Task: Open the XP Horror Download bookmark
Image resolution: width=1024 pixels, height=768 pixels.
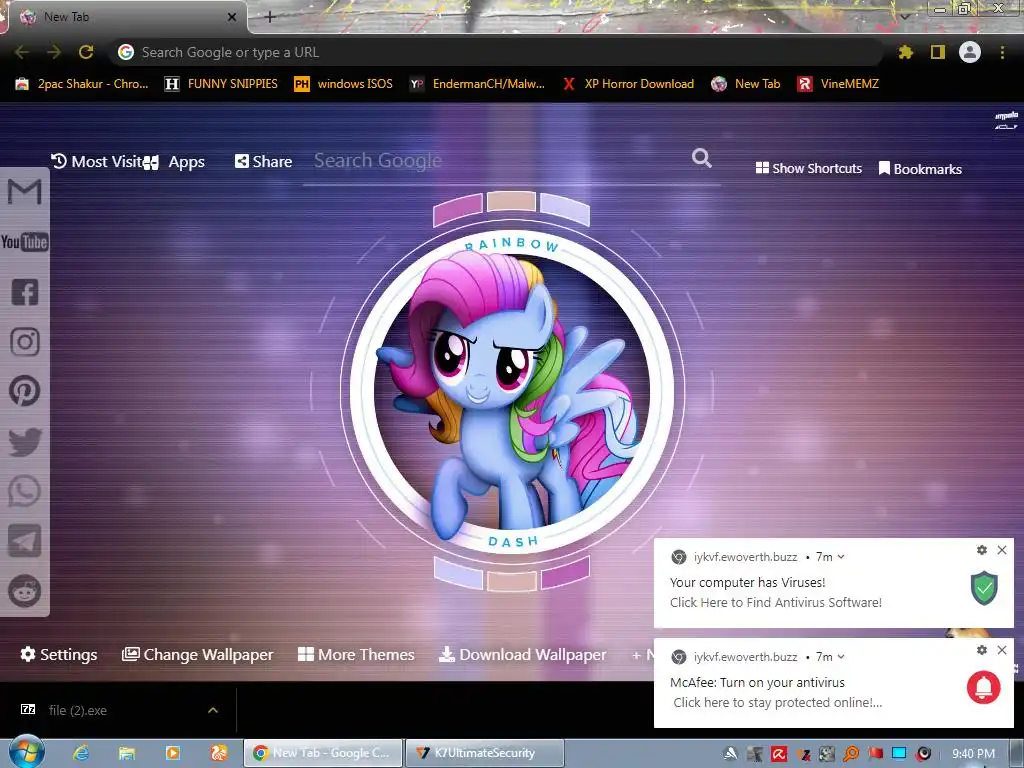Action: pyautogui.click(x=628, y=84)
